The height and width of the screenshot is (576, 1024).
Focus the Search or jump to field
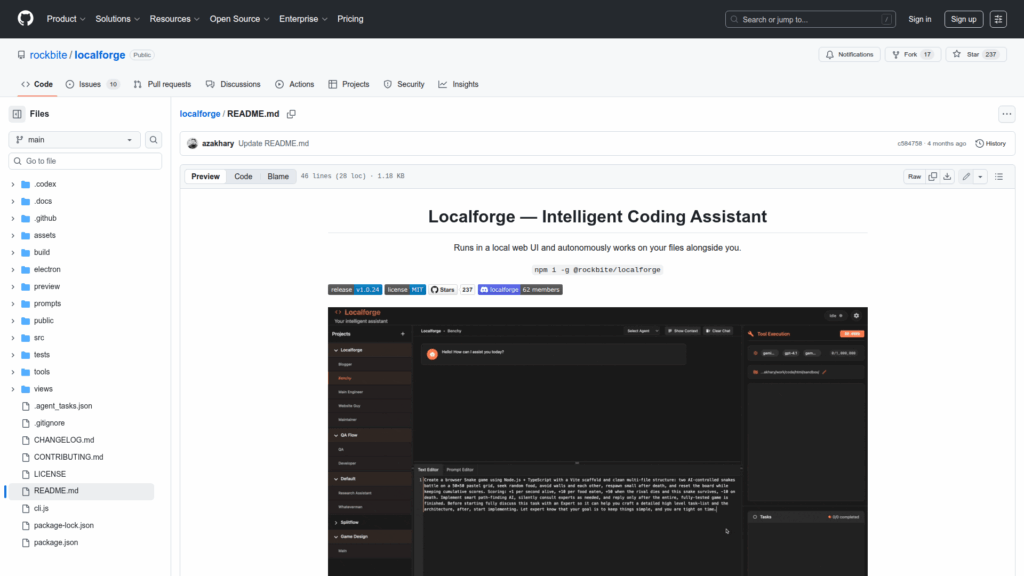[x=810, y=19]
